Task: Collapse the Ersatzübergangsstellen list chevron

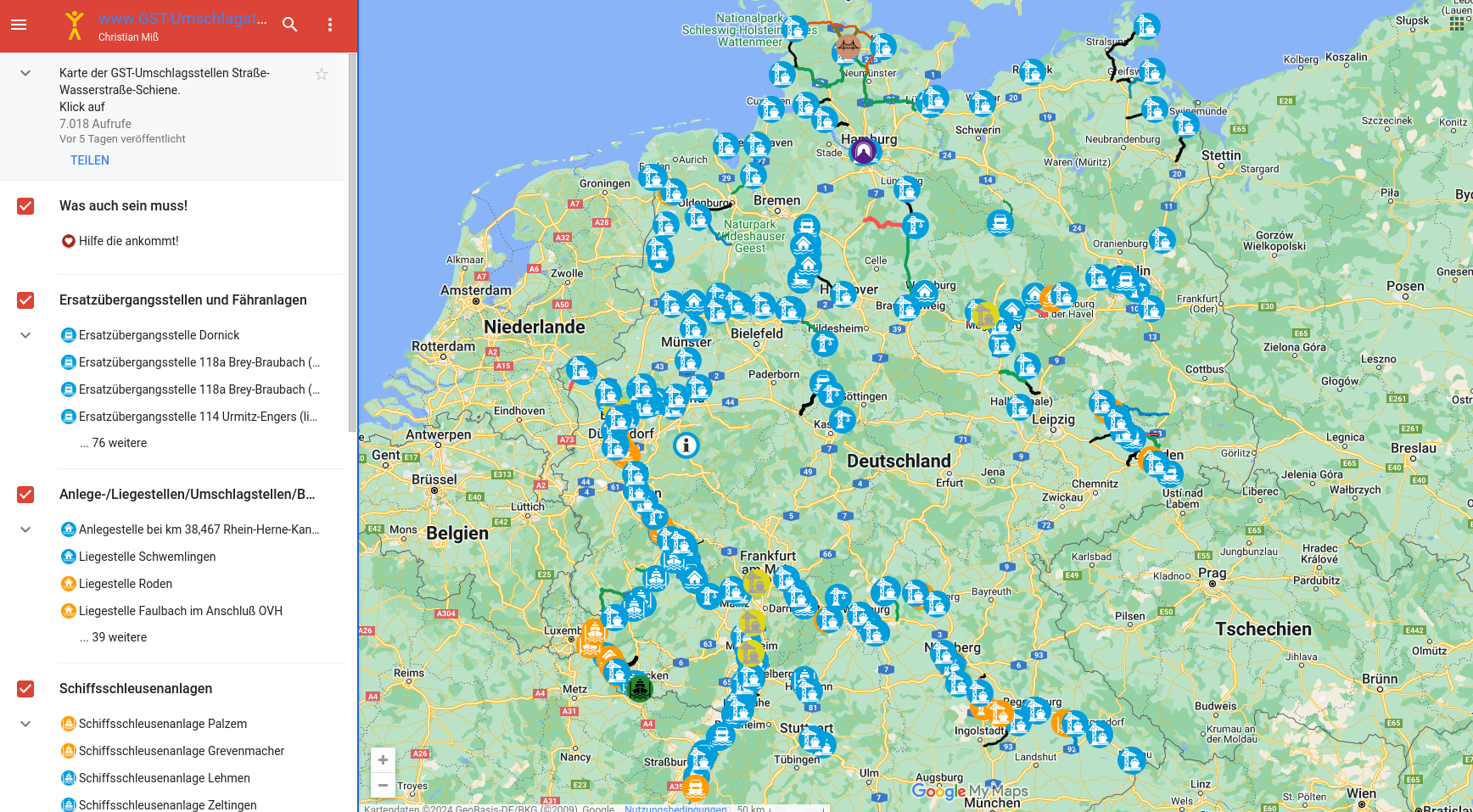Action: (x=25, y=335)
